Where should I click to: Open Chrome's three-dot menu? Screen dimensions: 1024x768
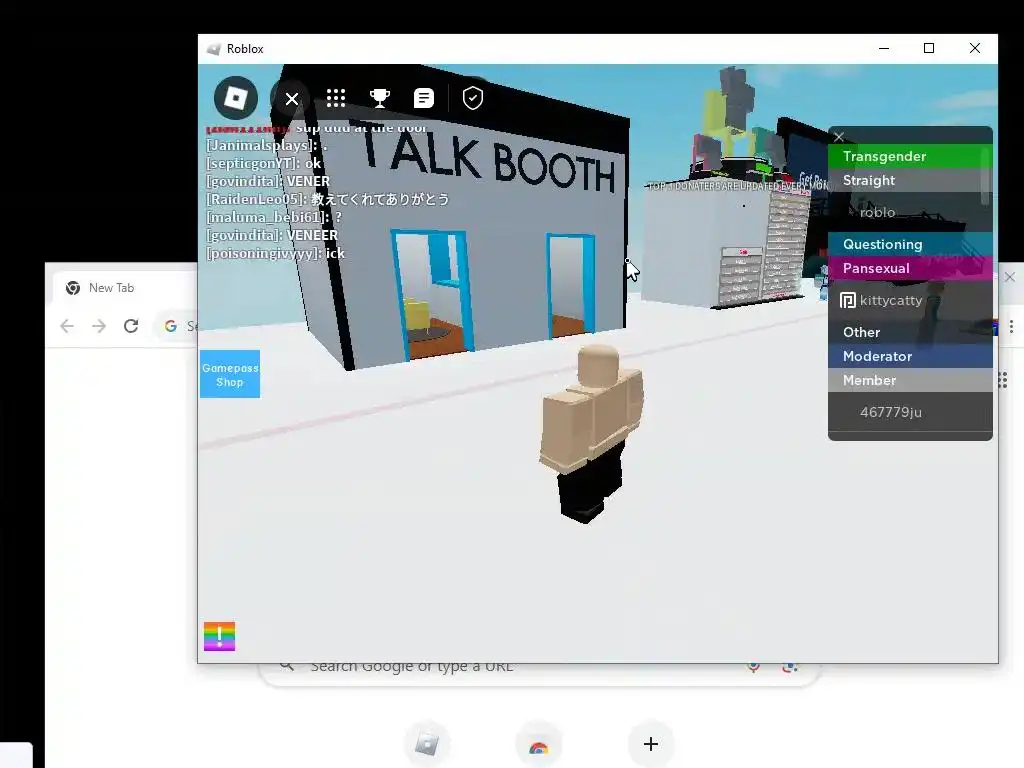point(1011,326)
